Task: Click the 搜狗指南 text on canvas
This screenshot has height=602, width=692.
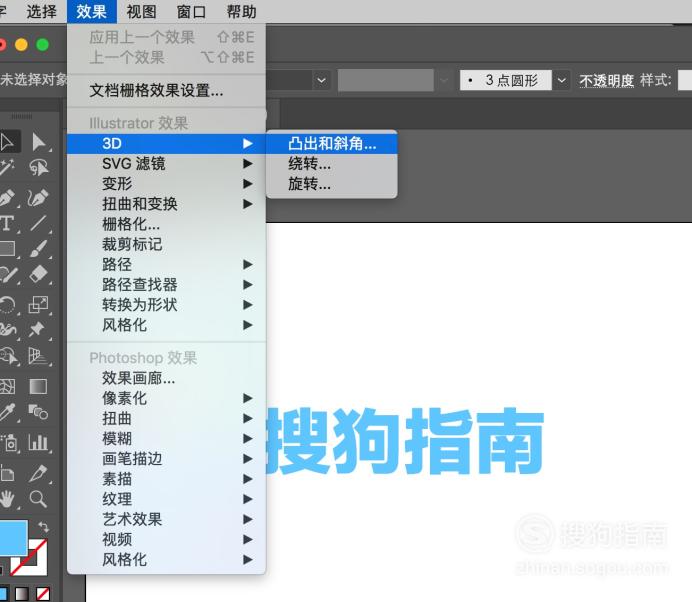Action: (404, 441)
